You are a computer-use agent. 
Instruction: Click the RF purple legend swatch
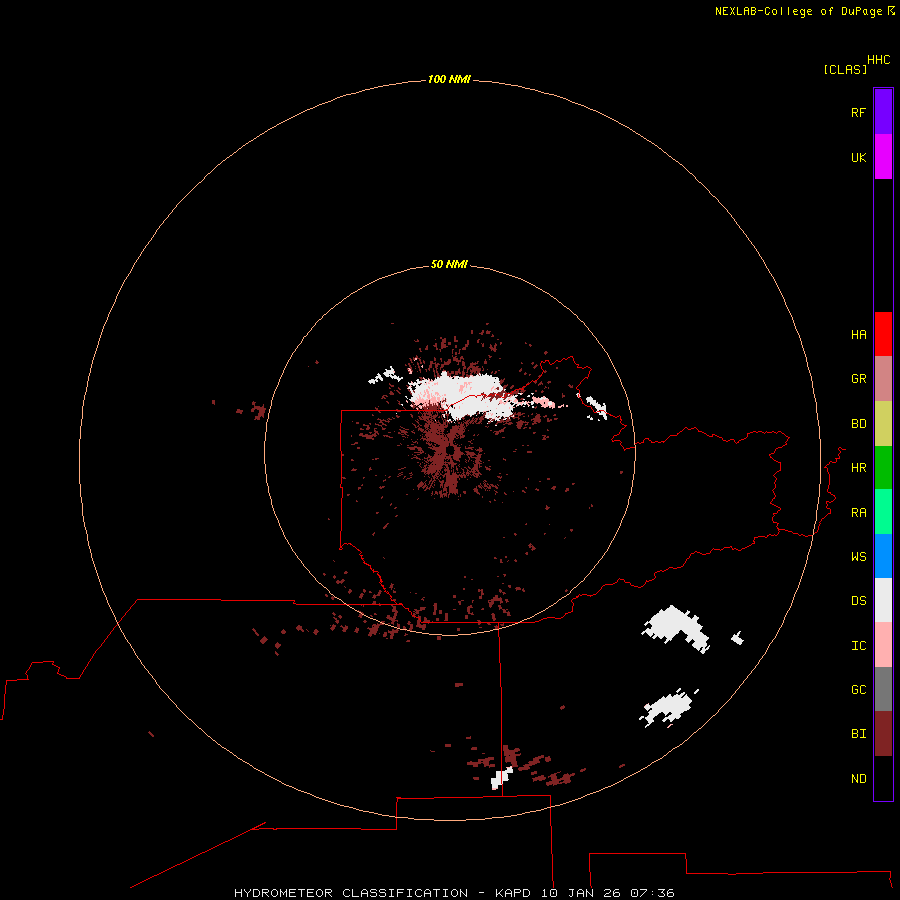tap(883, 112)
